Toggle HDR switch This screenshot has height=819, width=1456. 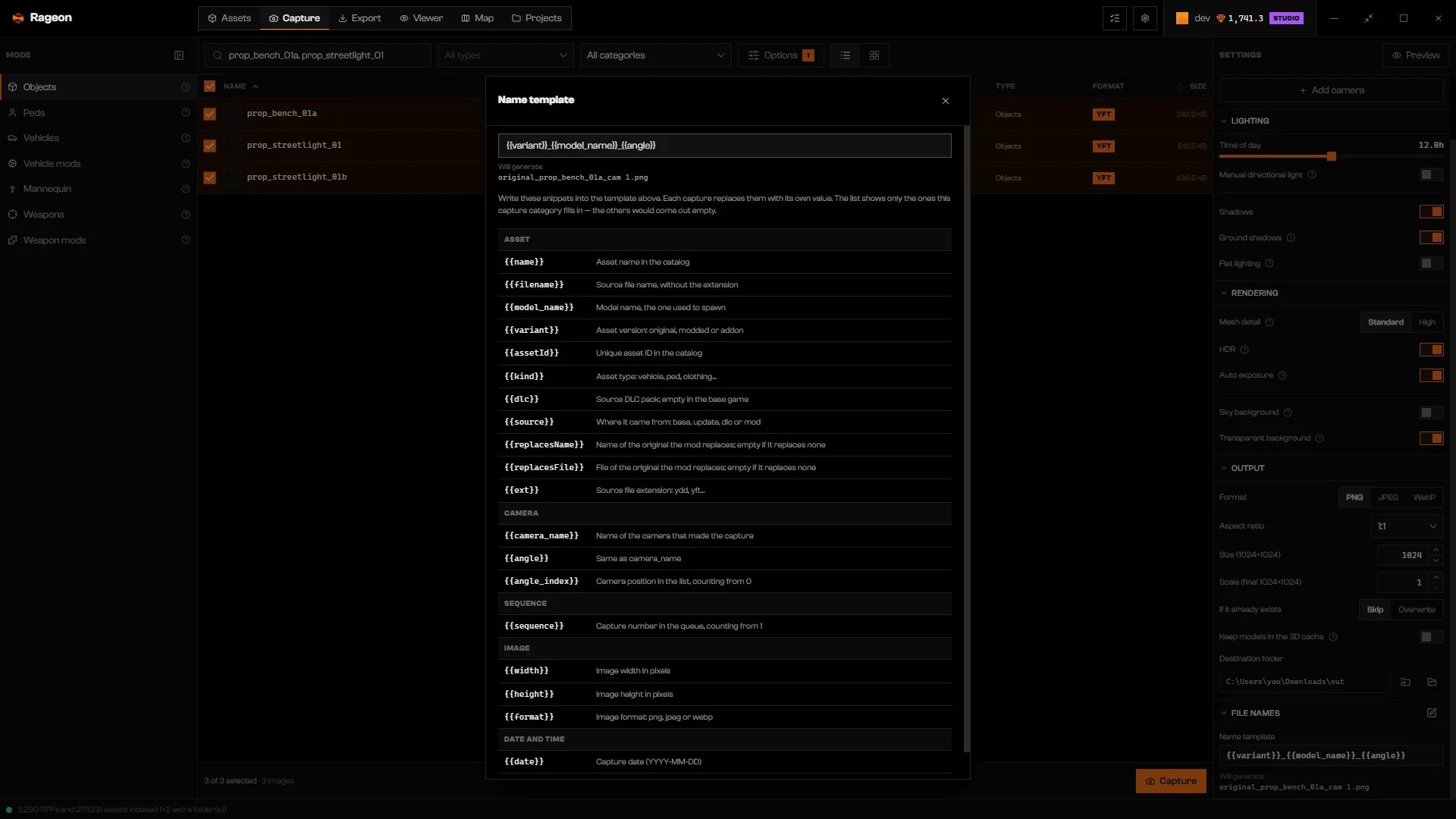(x=1431, y=350)
